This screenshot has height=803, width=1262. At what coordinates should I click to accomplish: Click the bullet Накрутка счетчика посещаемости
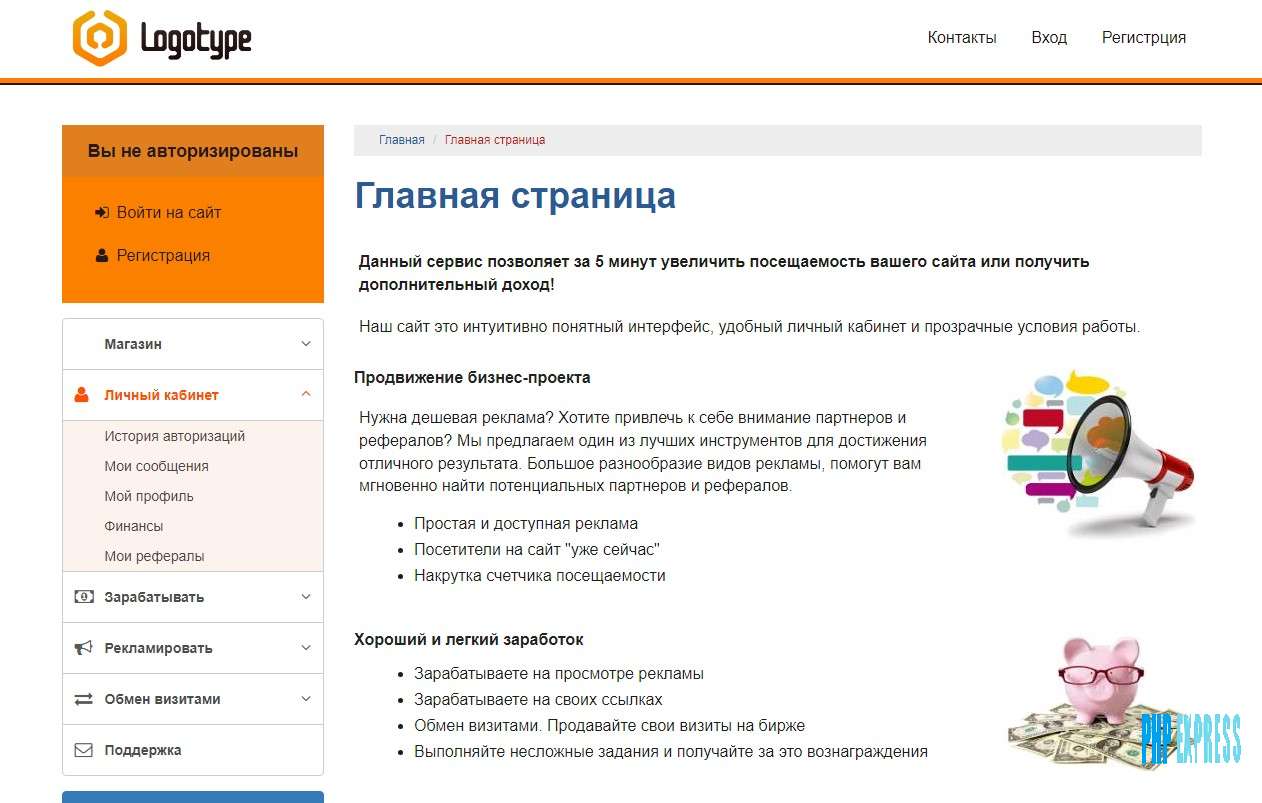pos(540,575)
